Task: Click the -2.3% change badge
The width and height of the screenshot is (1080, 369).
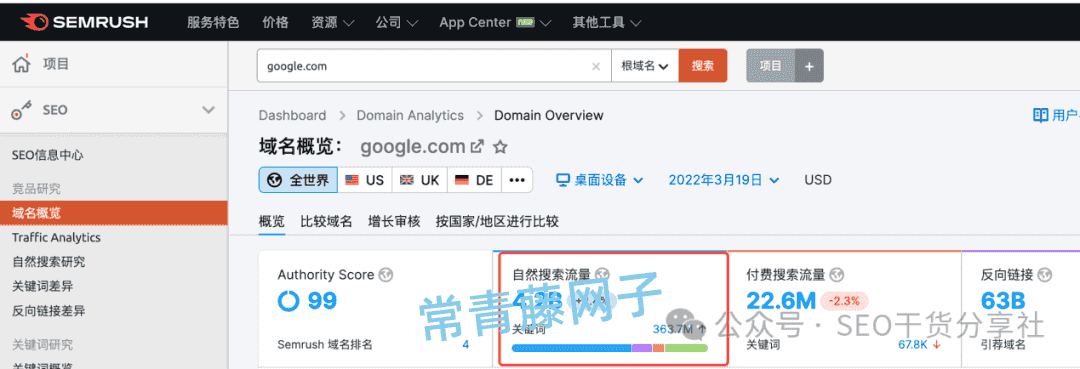Action: coord(844,301)
